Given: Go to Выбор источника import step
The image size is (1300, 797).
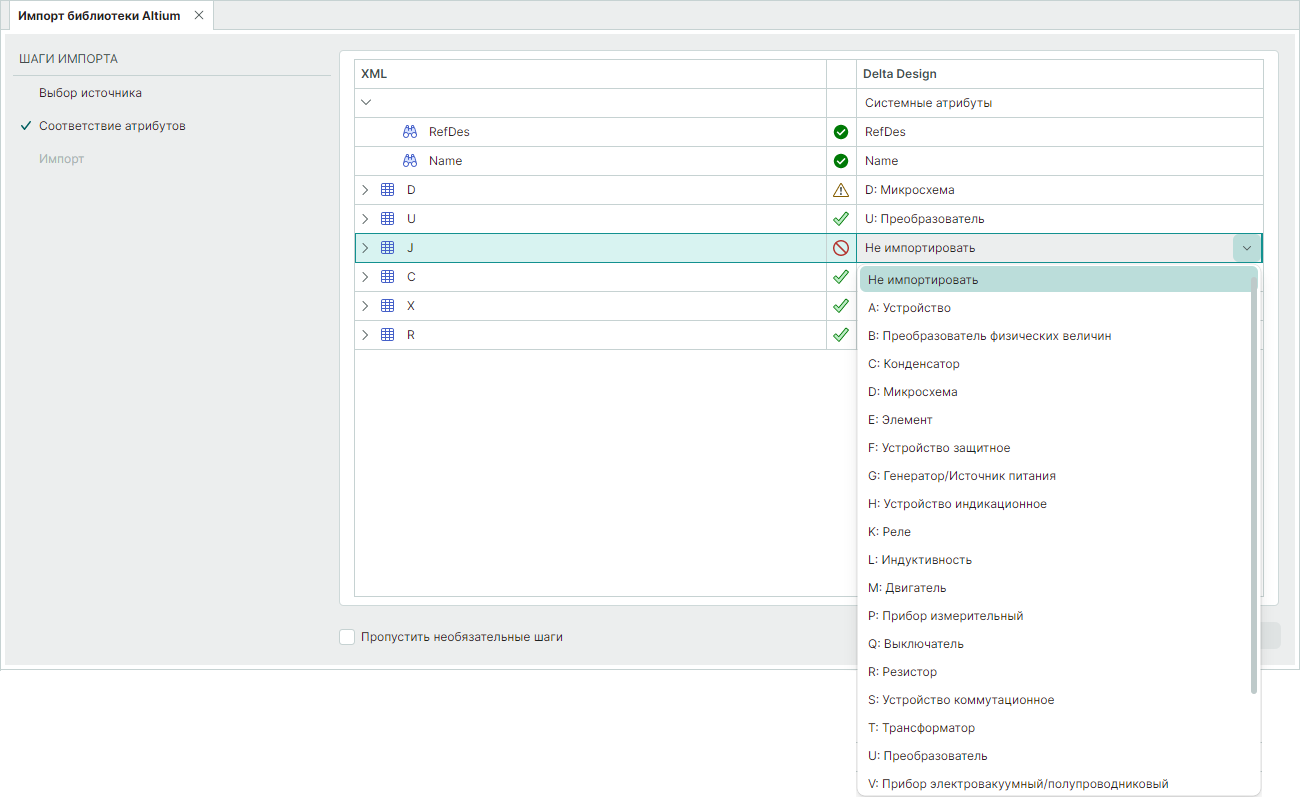Looking at the screenshot, I should point(90,93).
